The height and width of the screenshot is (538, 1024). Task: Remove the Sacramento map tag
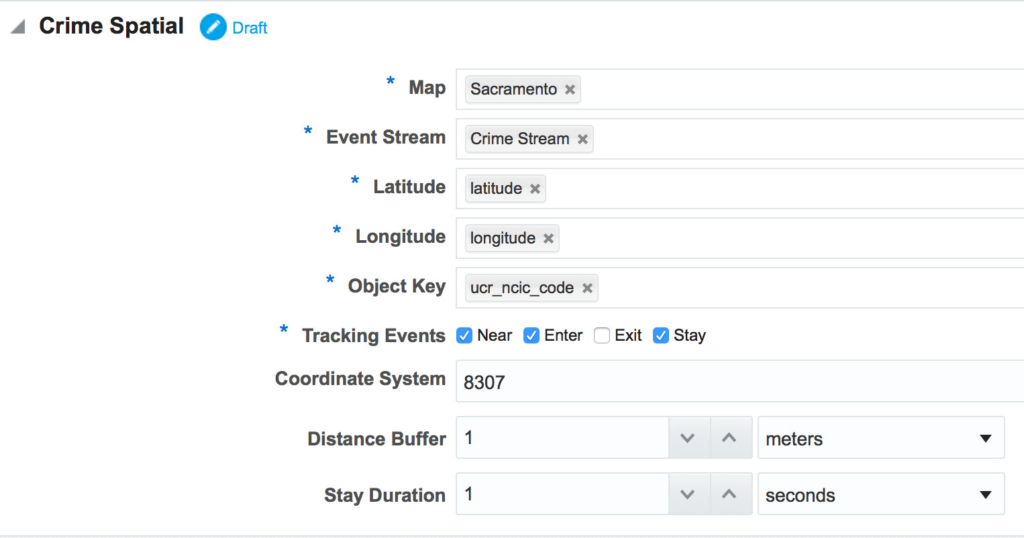point(570,89)
